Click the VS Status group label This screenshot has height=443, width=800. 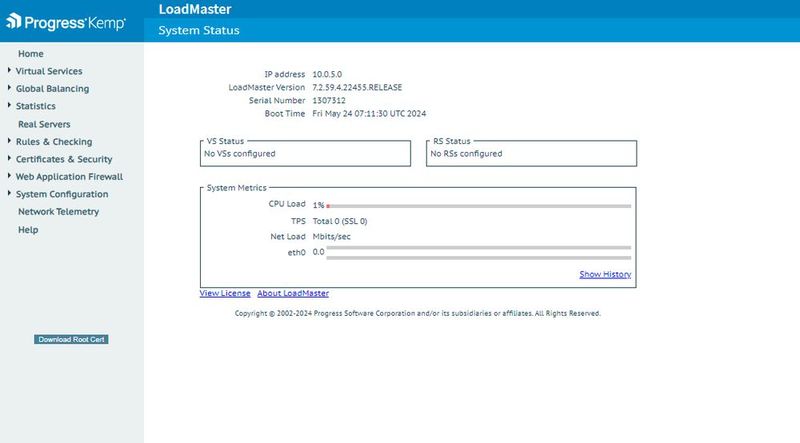click(x=225, y=141)
